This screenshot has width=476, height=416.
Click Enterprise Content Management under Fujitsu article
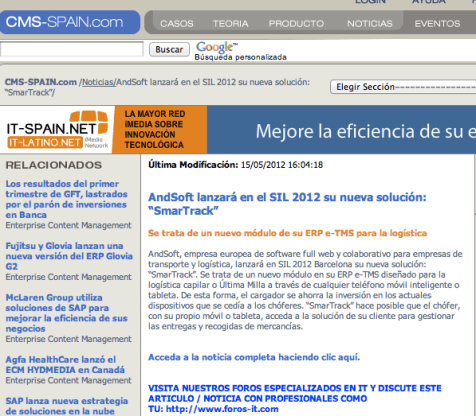[68, 277]
